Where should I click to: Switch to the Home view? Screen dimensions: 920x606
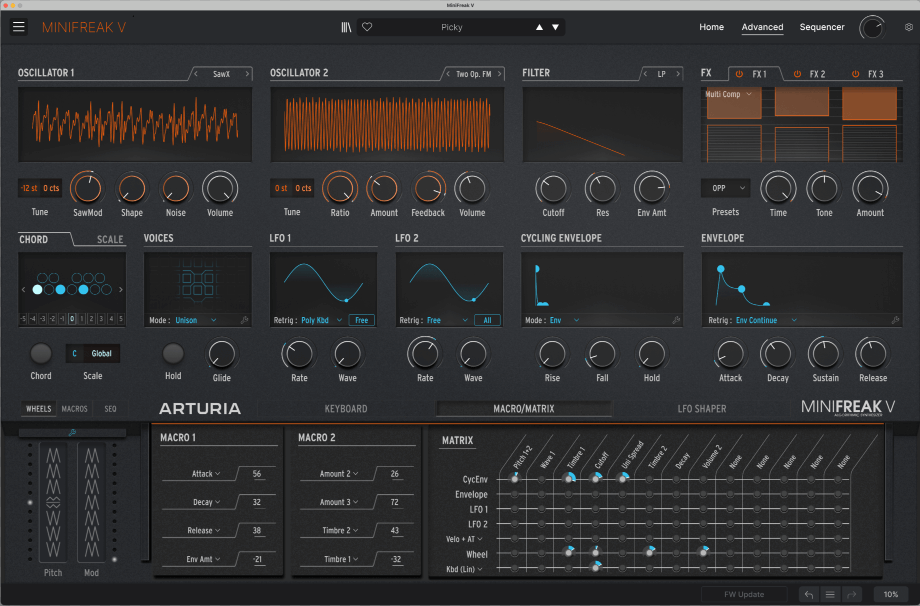click(711, 27)
